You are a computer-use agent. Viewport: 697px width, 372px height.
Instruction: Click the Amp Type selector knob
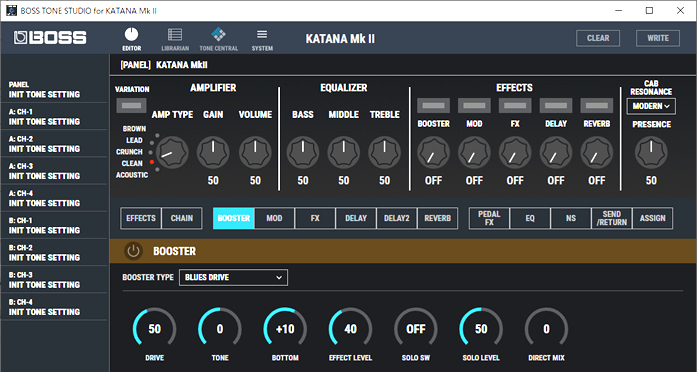click(x=172, y=152)
